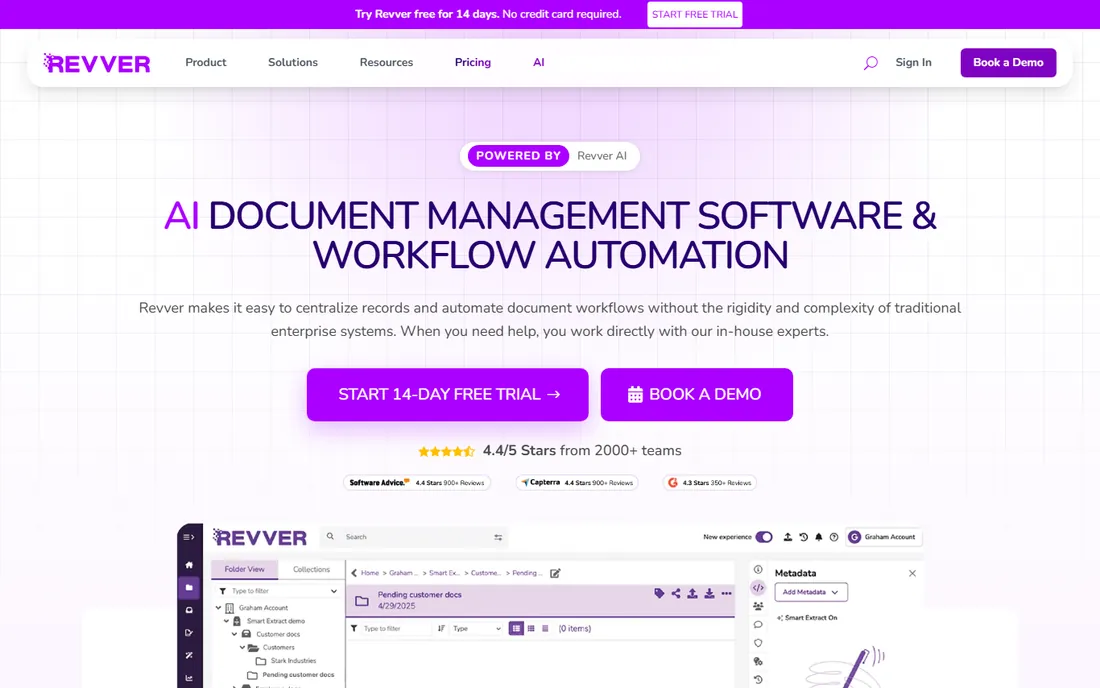The image size is (1100, 688).
Task: Click the shield icon in the side strip
Action: click(758, 642)
